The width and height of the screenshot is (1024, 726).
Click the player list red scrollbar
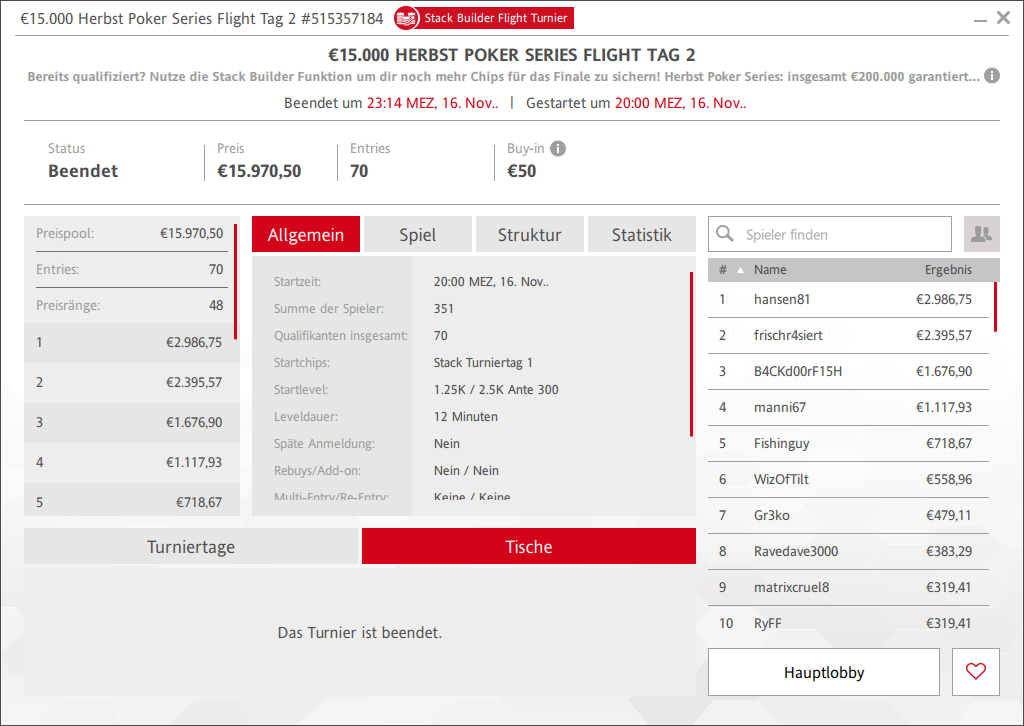[995, 306]
